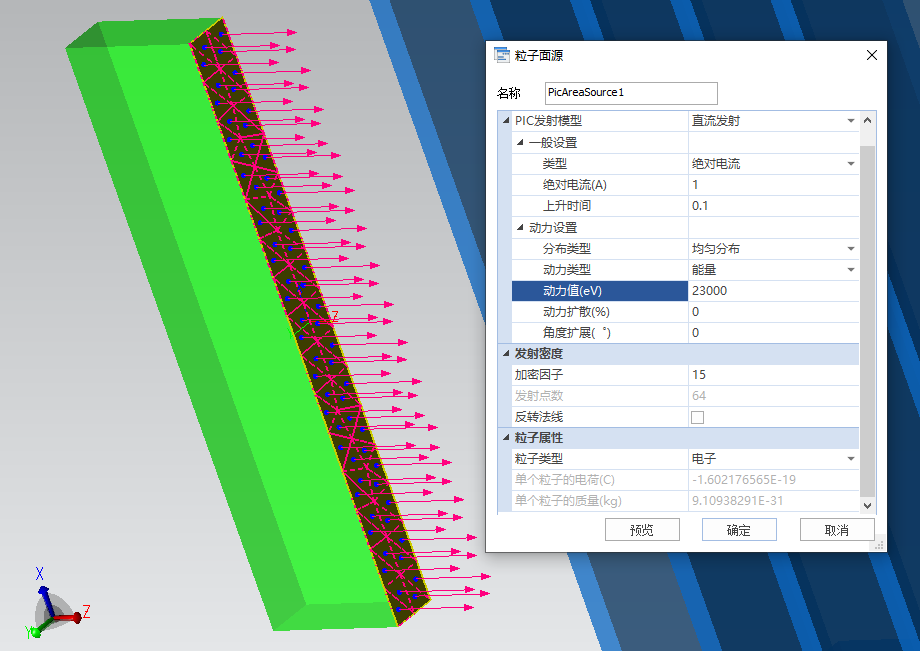Click the 预览 button
920x651 pixels.
coord(642,530)
